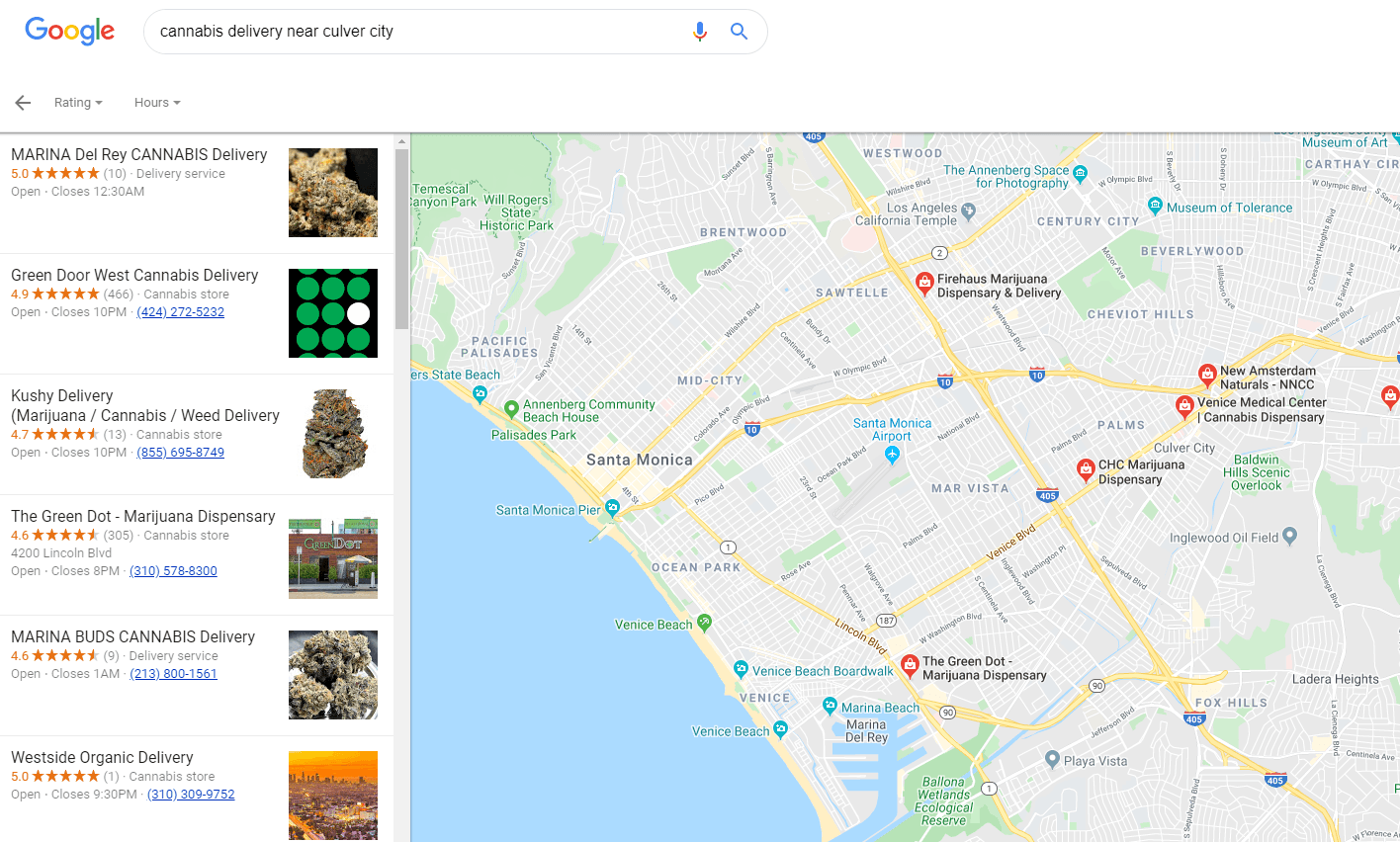Click Santa Monica label on map
1400x842 pixels.
click(x=640, y=460)
